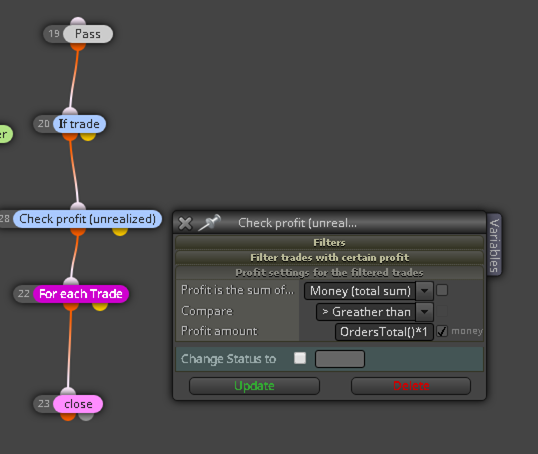The width and height of the screenshot is (538, 454).
Task: Click yellow output under Check profit block
Action: (x=120, y=232)
